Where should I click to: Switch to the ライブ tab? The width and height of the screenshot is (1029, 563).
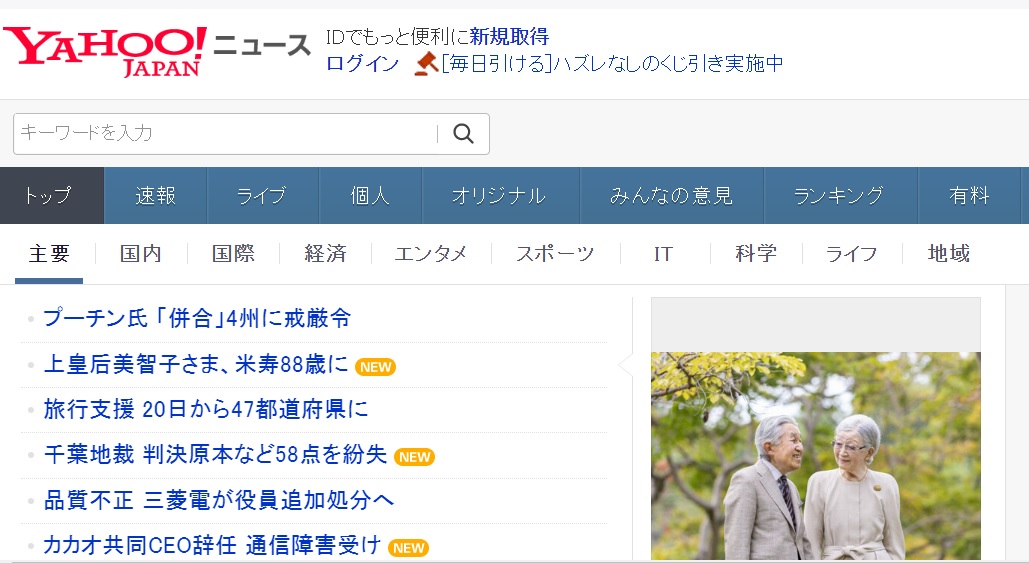click(x=262, y=196)
